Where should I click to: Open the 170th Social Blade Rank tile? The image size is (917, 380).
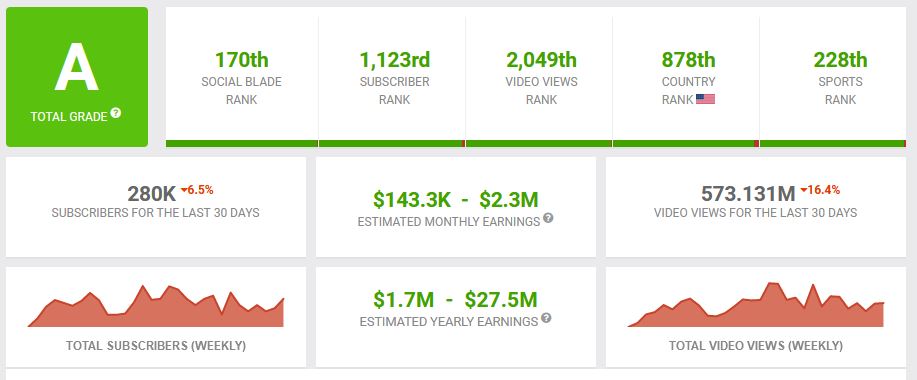coord(242,77)
